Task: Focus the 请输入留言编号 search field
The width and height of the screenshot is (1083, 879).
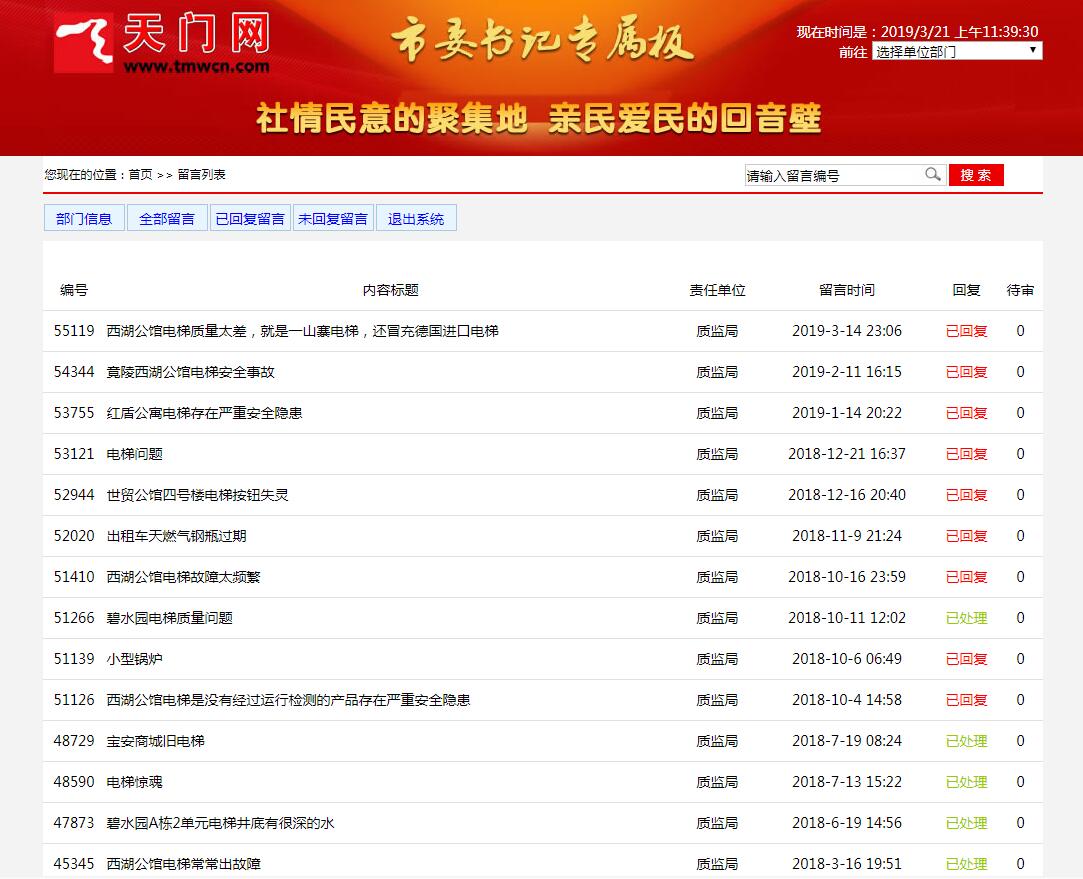Action: click(832, 175)
